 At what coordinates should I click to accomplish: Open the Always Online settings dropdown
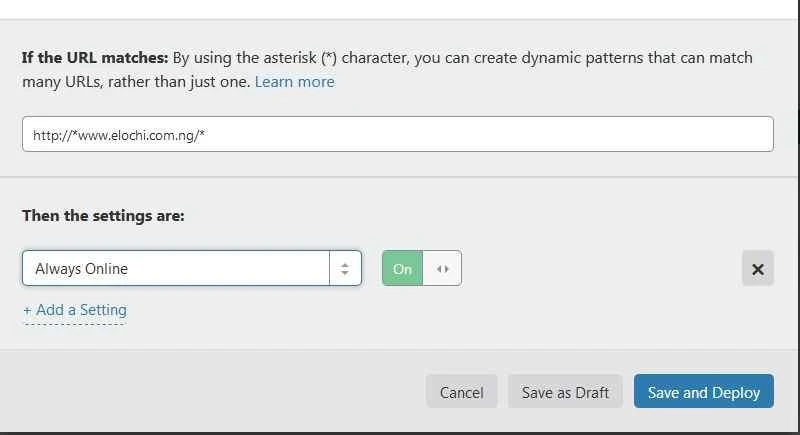click(x=191, y=268)
